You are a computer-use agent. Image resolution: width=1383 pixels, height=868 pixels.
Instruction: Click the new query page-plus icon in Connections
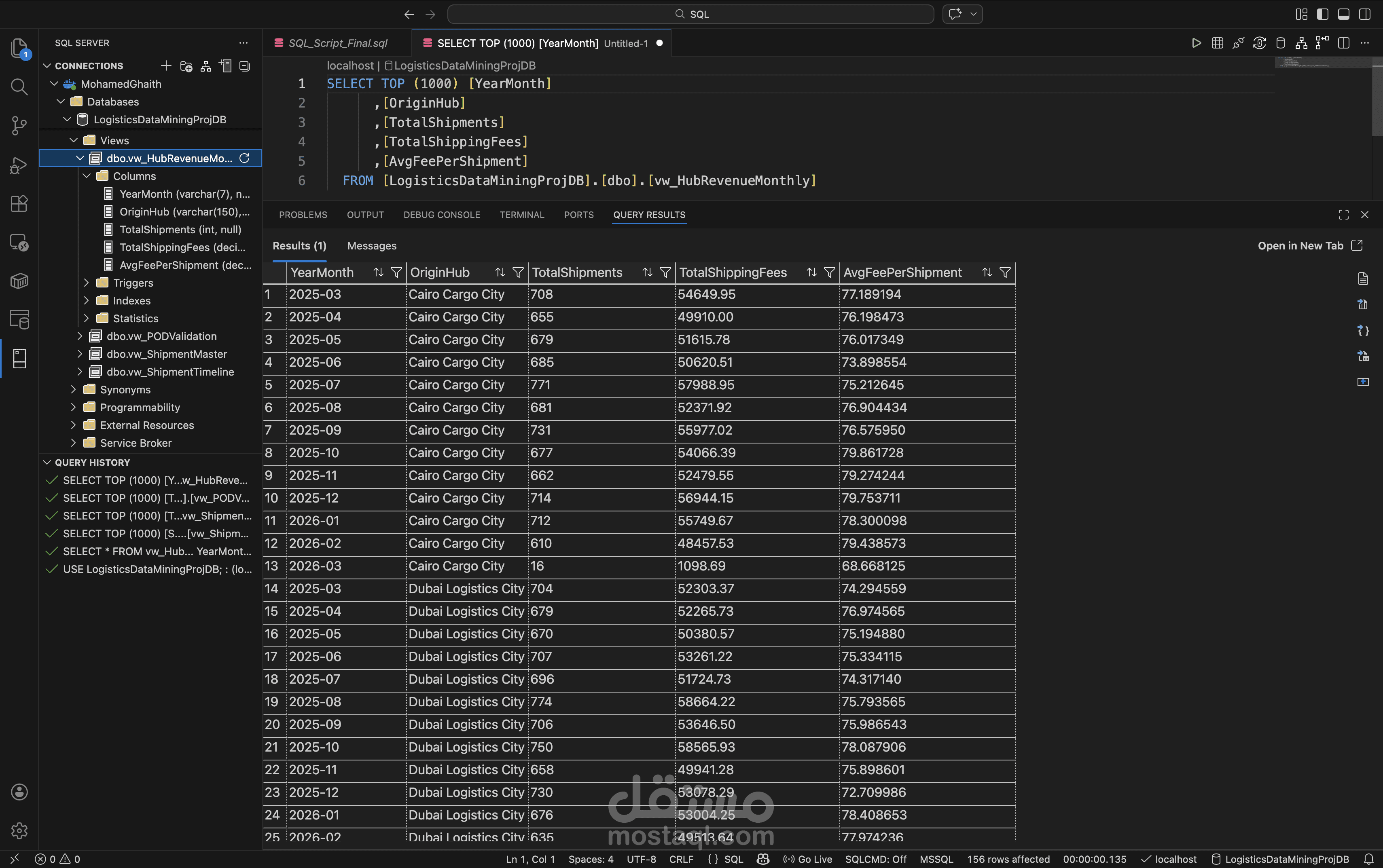[225, 66]
